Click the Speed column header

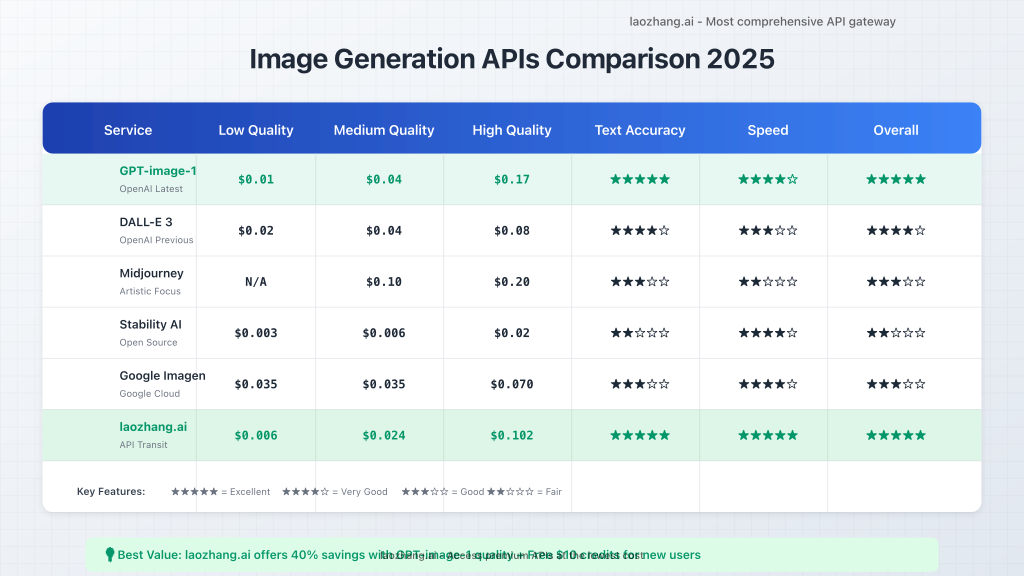click(768, 130)
